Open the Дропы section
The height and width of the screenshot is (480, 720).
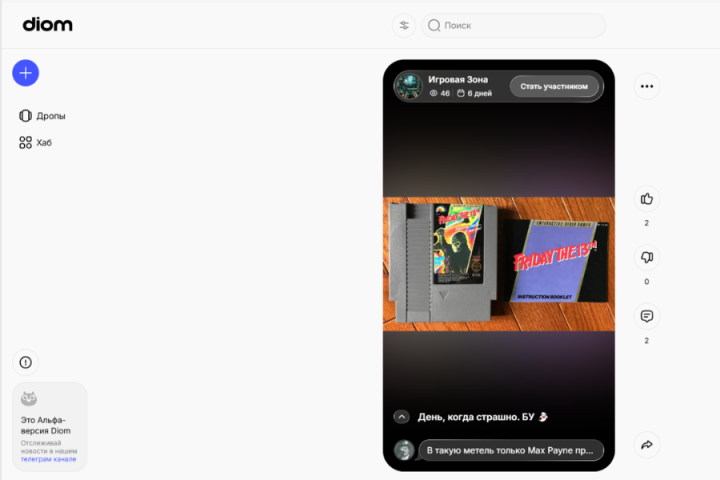point(43,116)
